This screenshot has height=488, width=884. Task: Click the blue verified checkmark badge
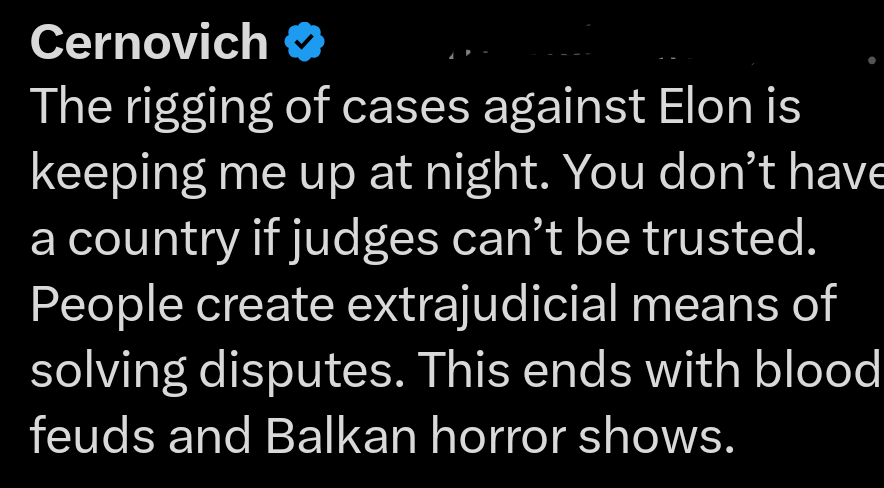(306, 43)
